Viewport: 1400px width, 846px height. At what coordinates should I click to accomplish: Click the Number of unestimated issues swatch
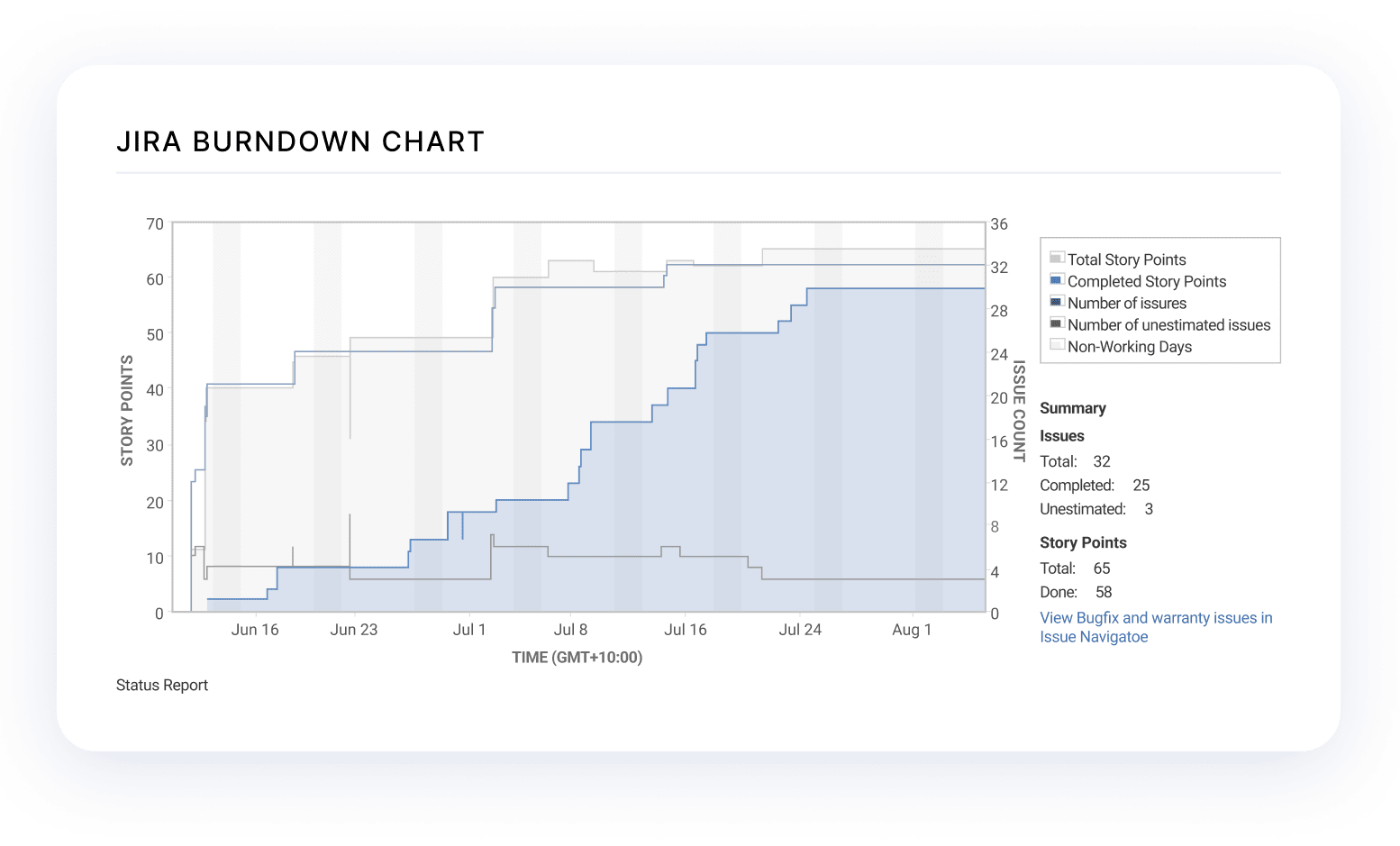tap(1057, 323)
